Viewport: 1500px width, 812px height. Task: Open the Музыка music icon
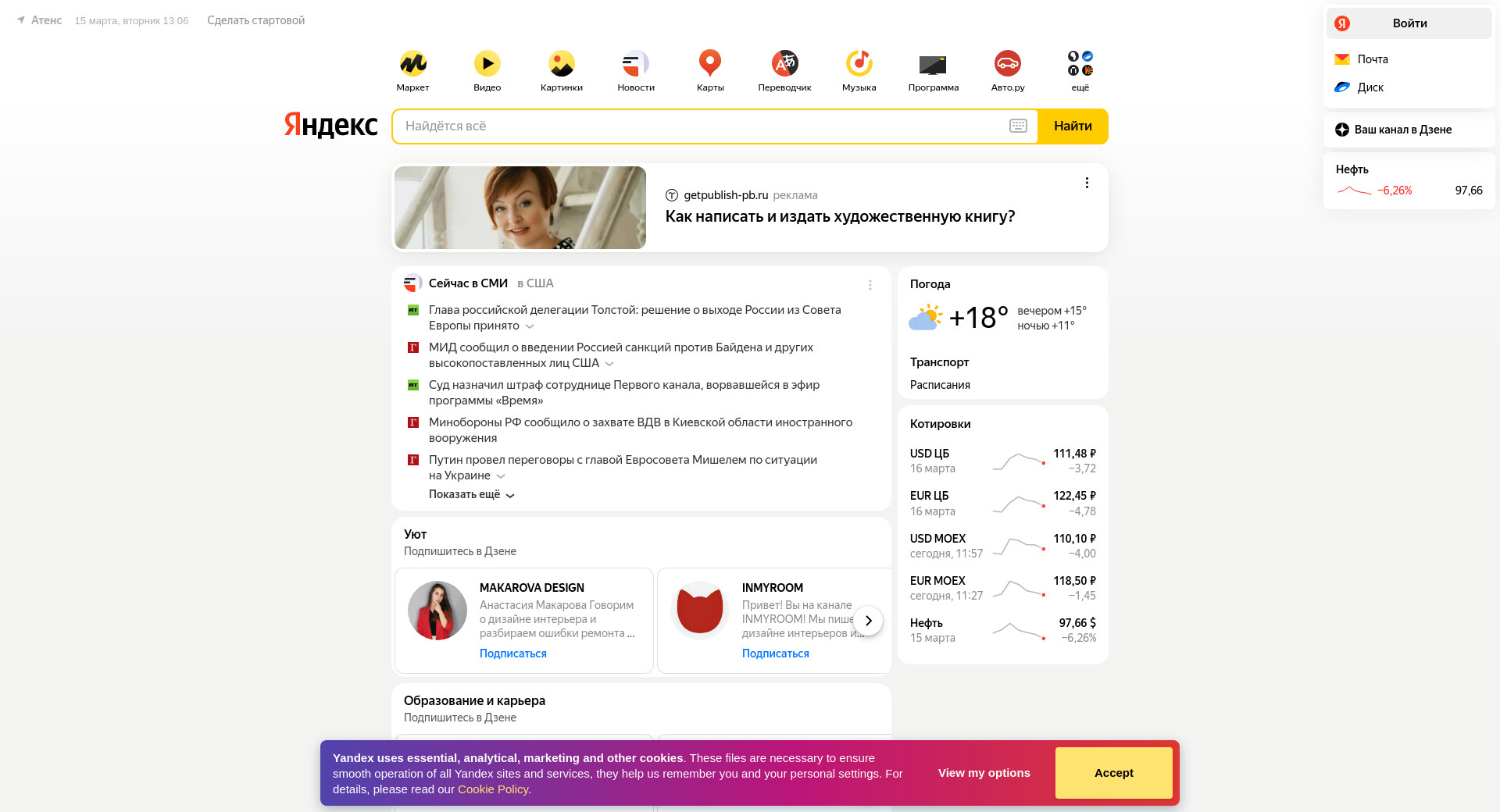[x=859, y=63]
